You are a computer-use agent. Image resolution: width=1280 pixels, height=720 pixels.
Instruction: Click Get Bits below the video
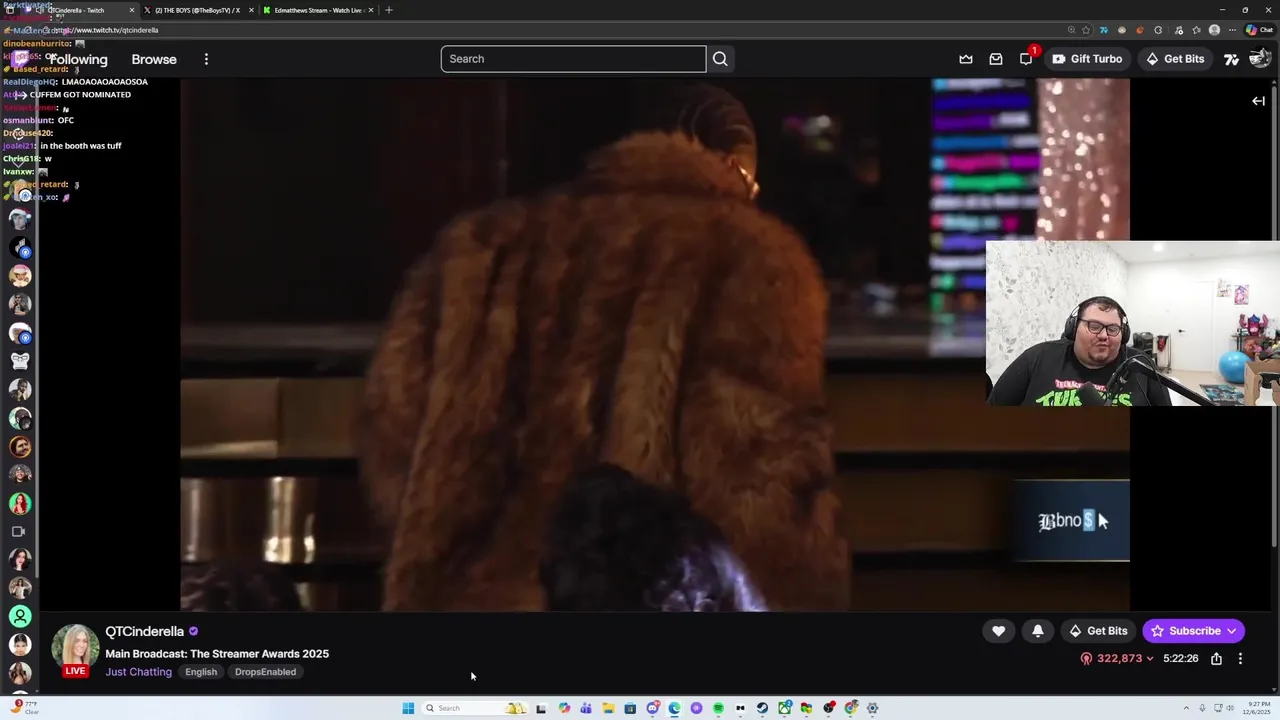click(x=1098, y=631)
